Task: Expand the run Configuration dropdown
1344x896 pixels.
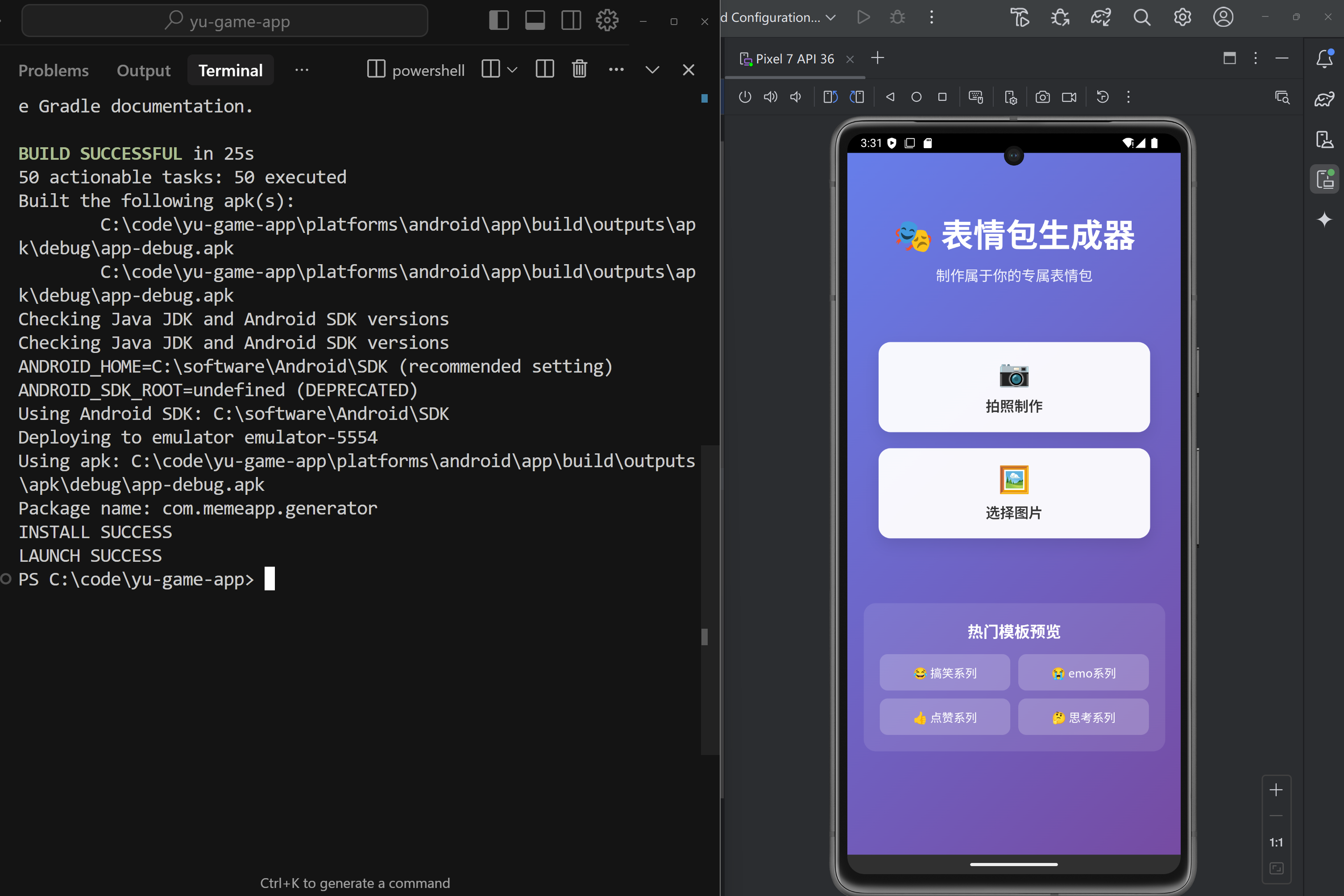Action: click(831, 18)
